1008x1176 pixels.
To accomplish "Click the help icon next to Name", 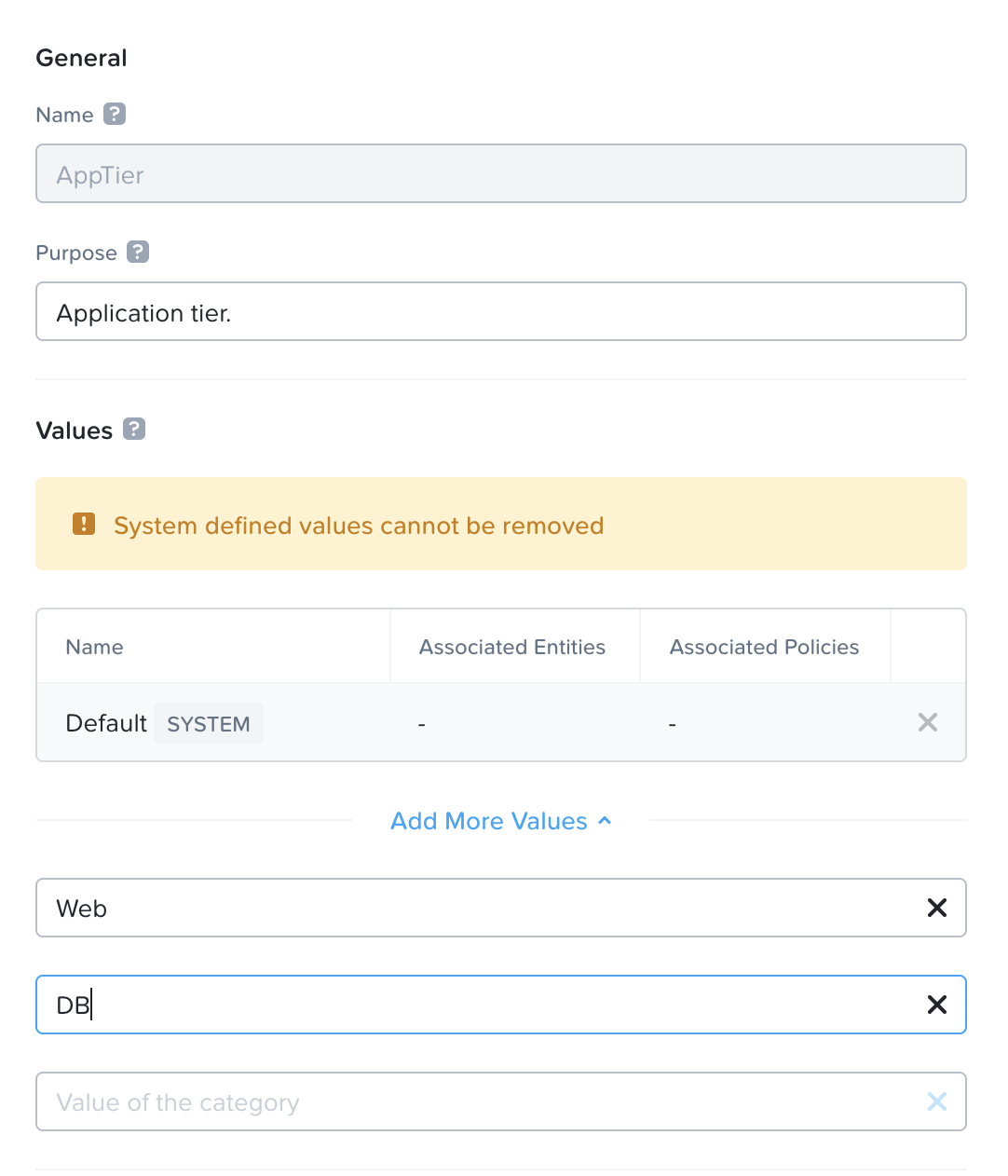I will click(x=114, y=114).
